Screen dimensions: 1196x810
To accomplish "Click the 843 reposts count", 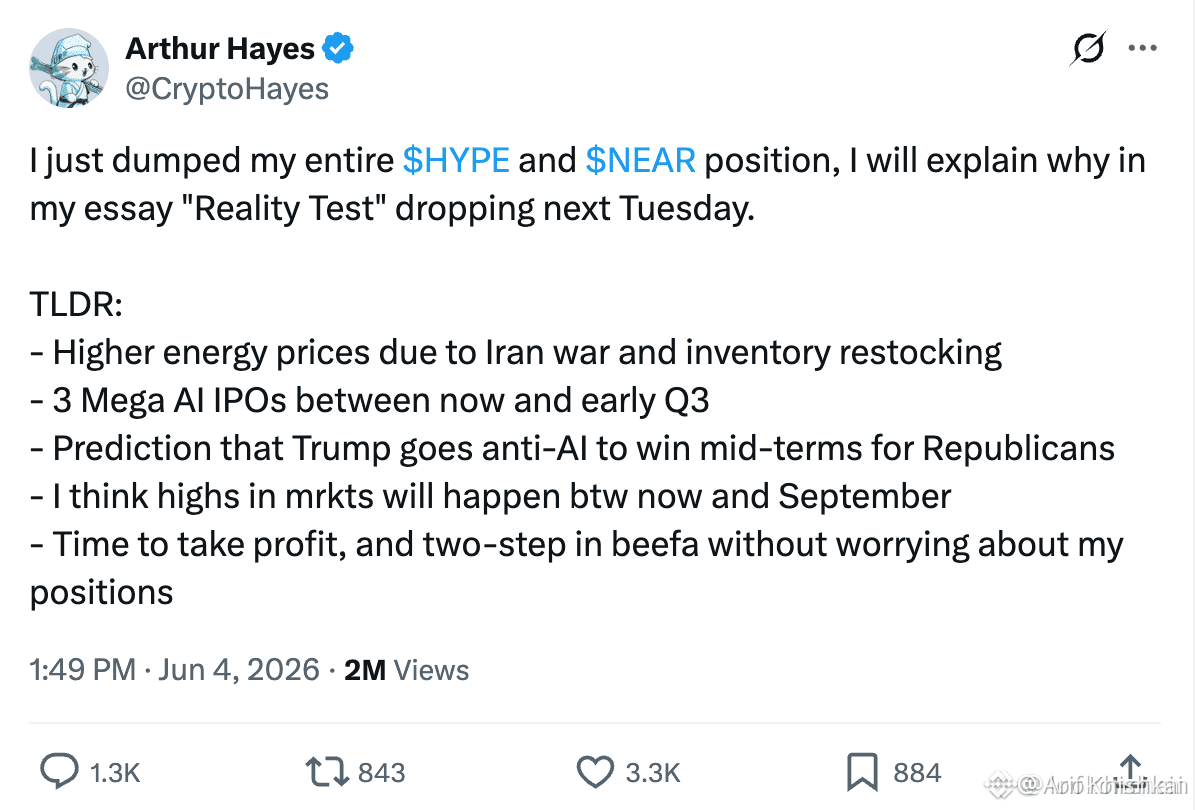I will click(381, 773).
